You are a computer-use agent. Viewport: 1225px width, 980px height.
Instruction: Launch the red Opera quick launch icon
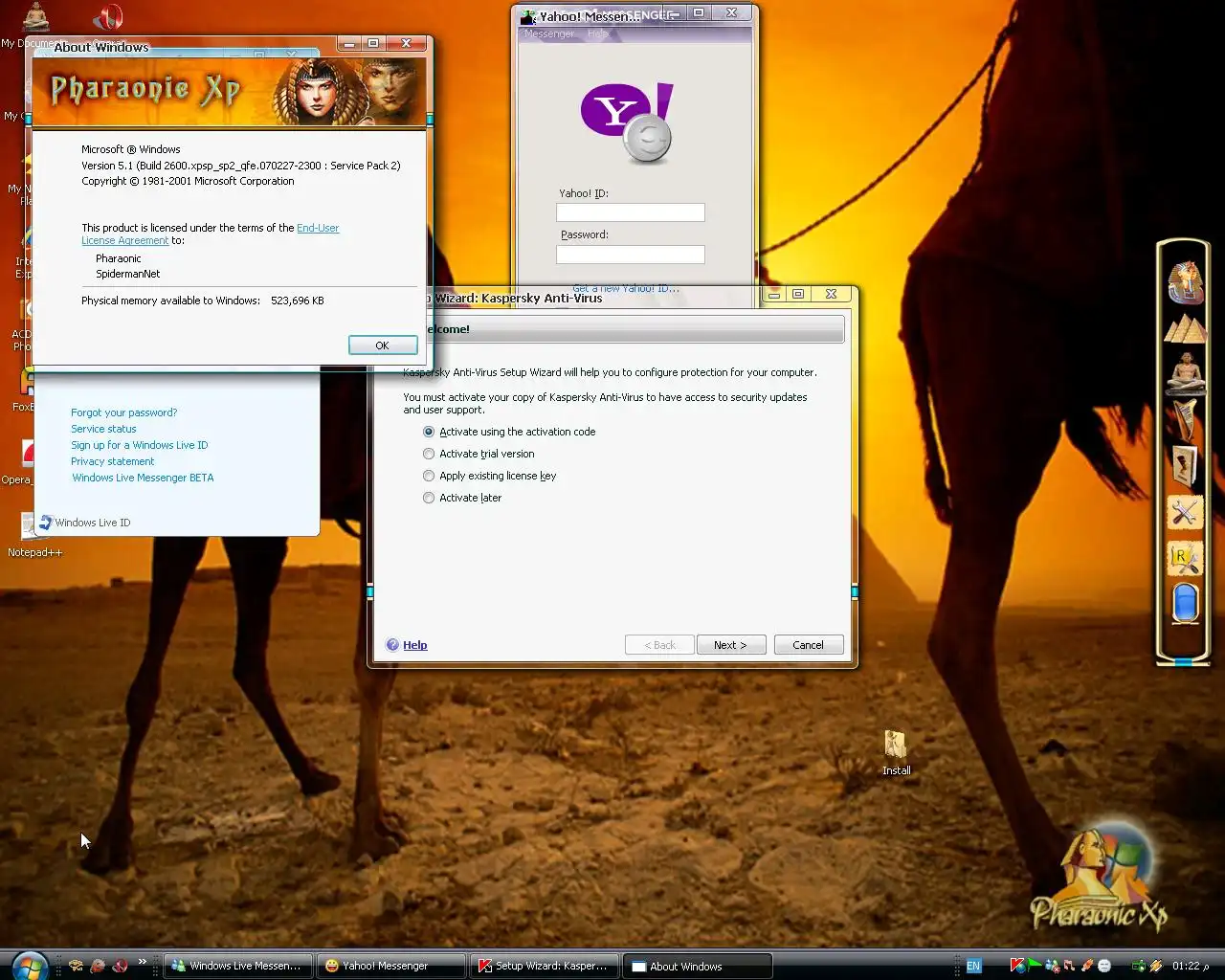click(x=120, y=966)
